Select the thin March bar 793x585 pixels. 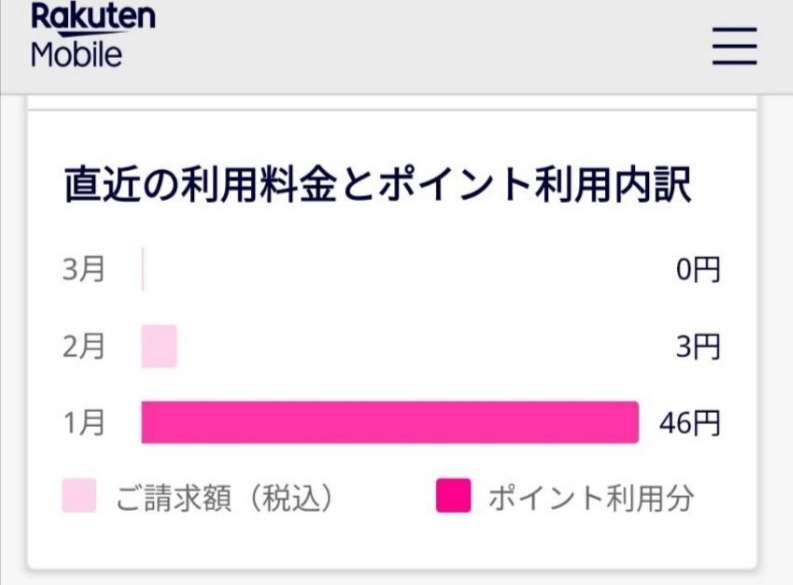(143, 270)
